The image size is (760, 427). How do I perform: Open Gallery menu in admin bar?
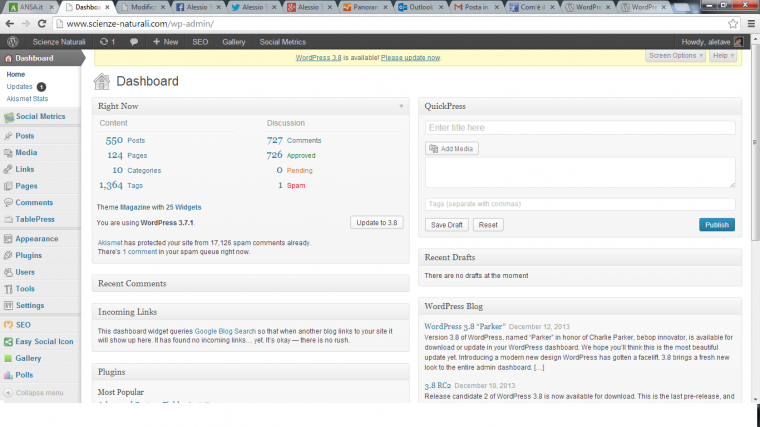pos(234,42)
